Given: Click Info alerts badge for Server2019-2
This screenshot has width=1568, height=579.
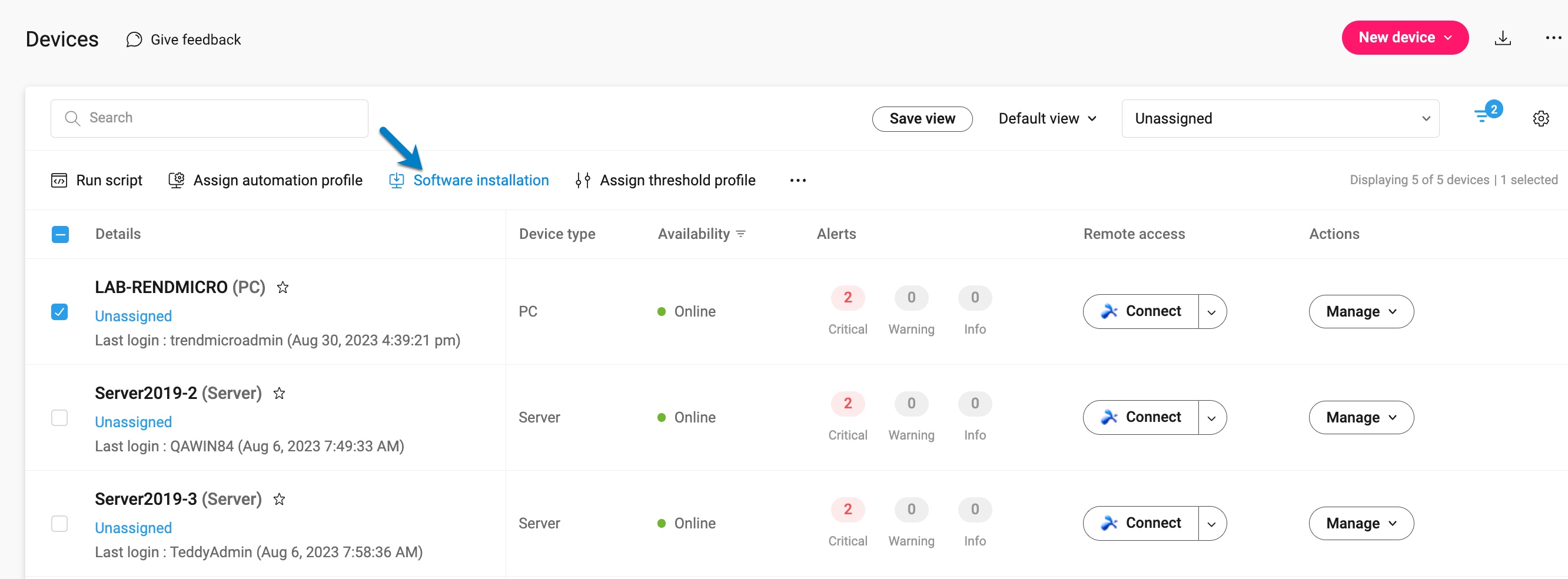Looking at the screenshot, I should pyautogui.click(x=975, y=403).
